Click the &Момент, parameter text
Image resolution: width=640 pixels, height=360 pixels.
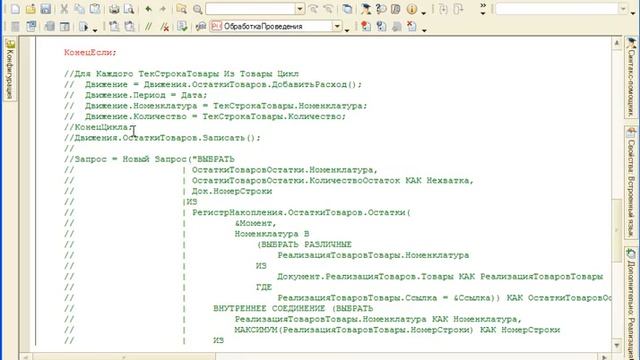[256, 223]
